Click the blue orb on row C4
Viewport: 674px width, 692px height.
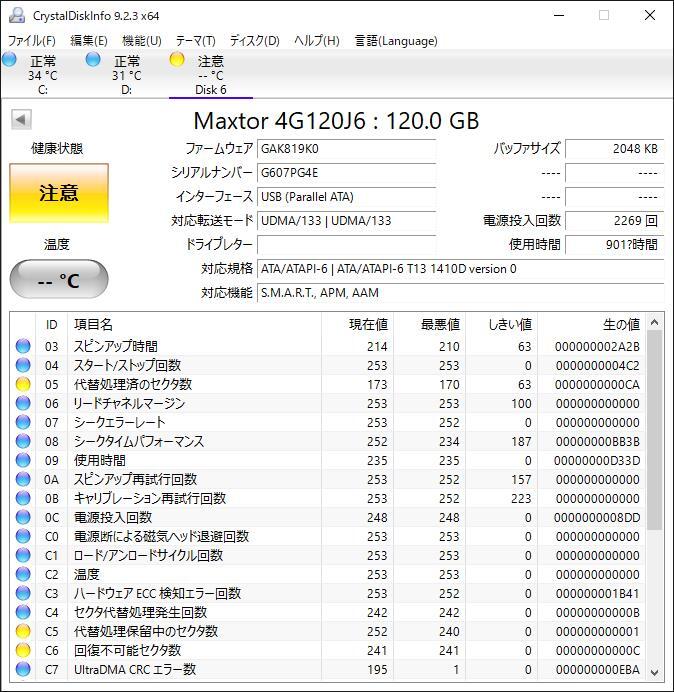point(23,612)
